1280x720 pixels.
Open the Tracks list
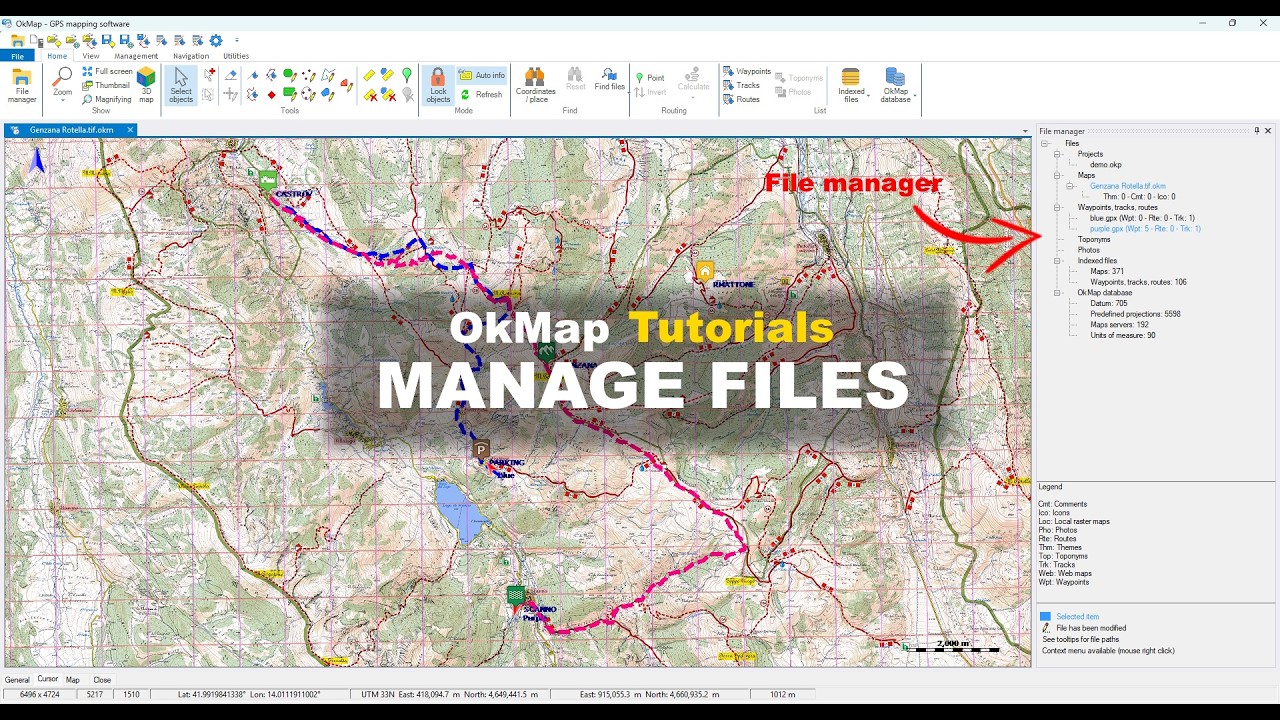[741, 86]
